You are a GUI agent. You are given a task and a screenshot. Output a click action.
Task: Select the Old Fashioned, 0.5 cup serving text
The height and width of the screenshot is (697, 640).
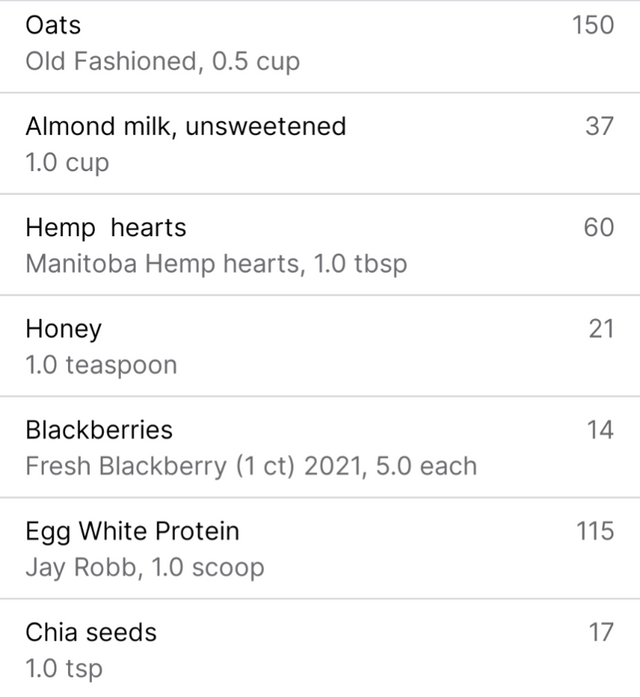coord(163,61)
